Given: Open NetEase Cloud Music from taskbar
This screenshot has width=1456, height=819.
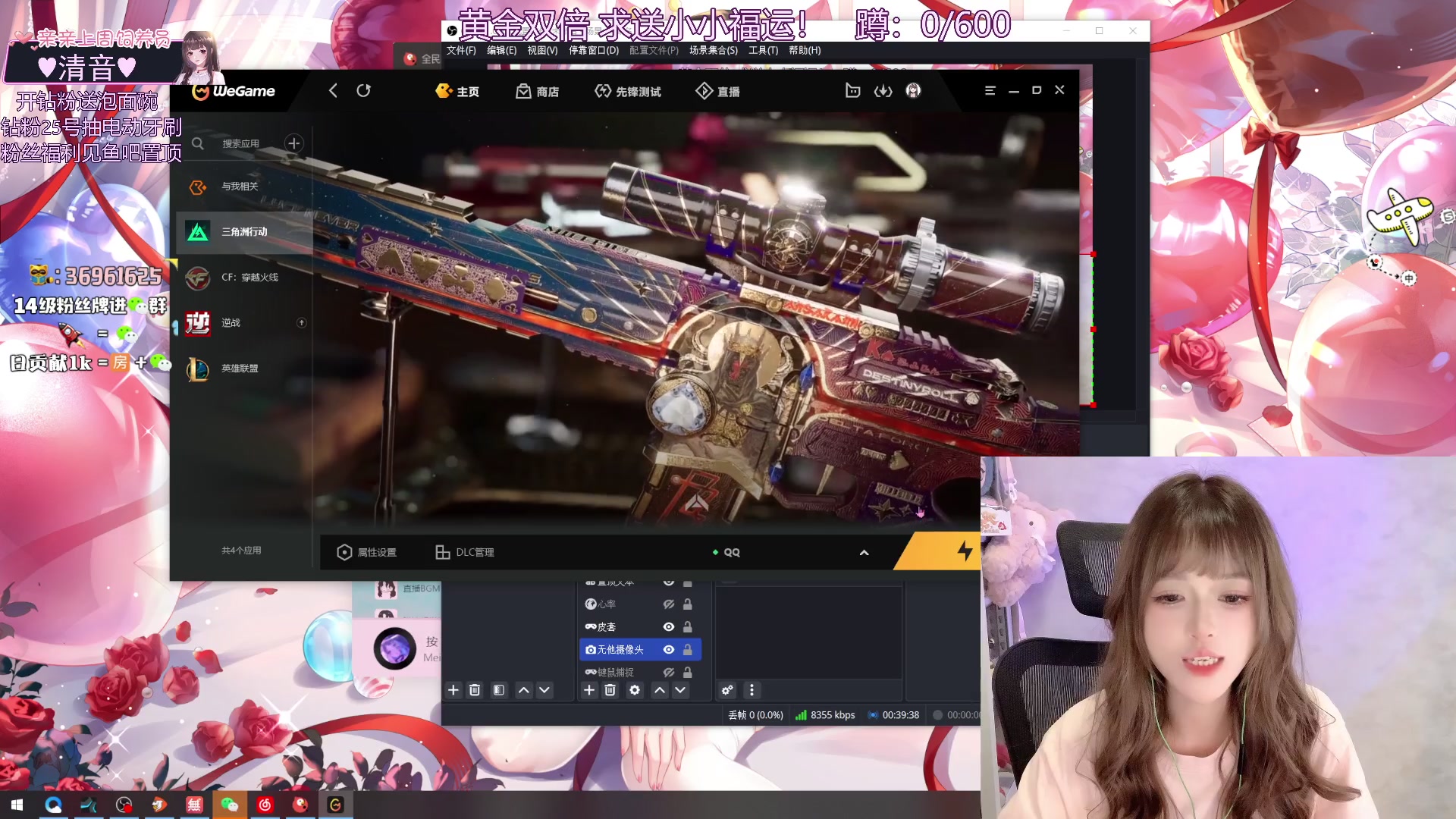Looking at the screenshot, I should click(265, 805).
